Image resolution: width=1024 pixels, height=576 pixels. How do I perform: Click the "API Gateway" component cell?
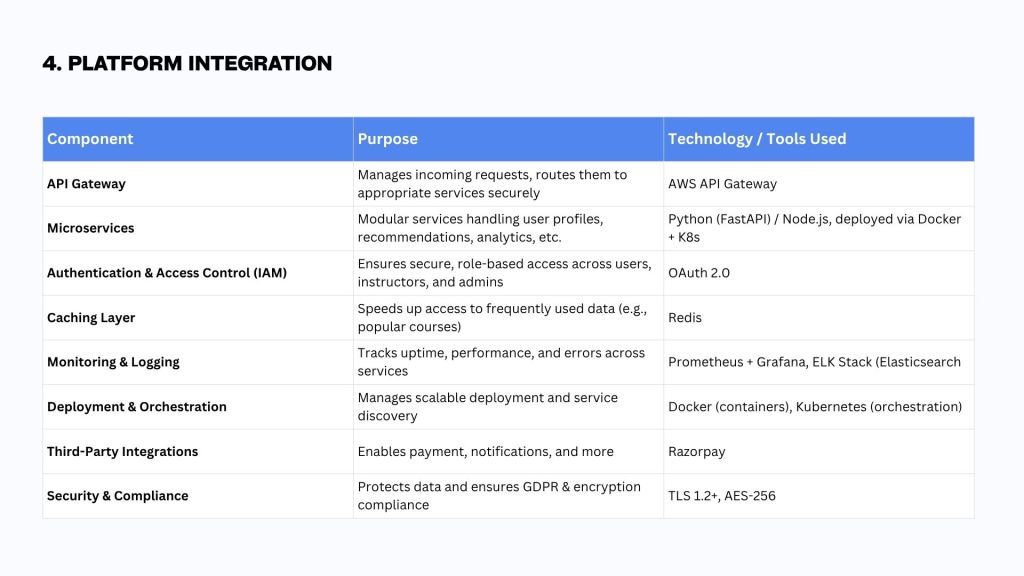[86, 184]
